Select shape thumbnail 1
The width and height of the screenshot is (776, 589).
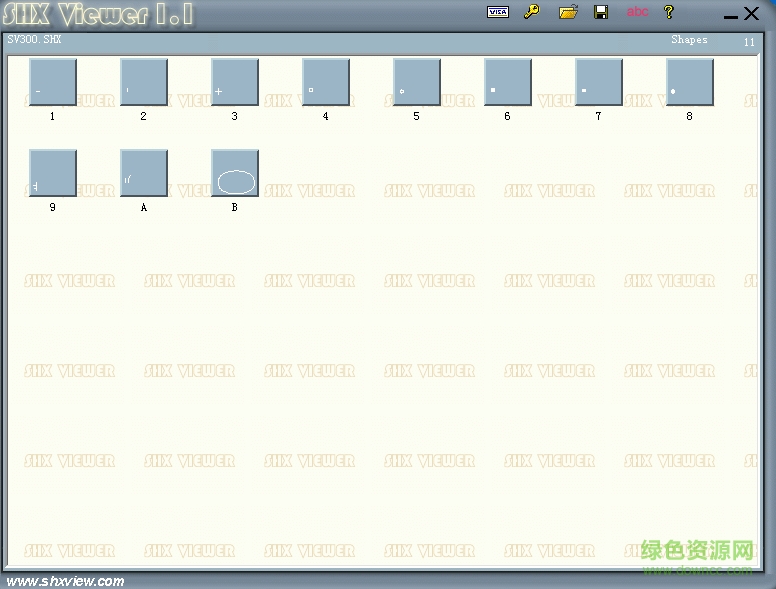click(53, 82)
